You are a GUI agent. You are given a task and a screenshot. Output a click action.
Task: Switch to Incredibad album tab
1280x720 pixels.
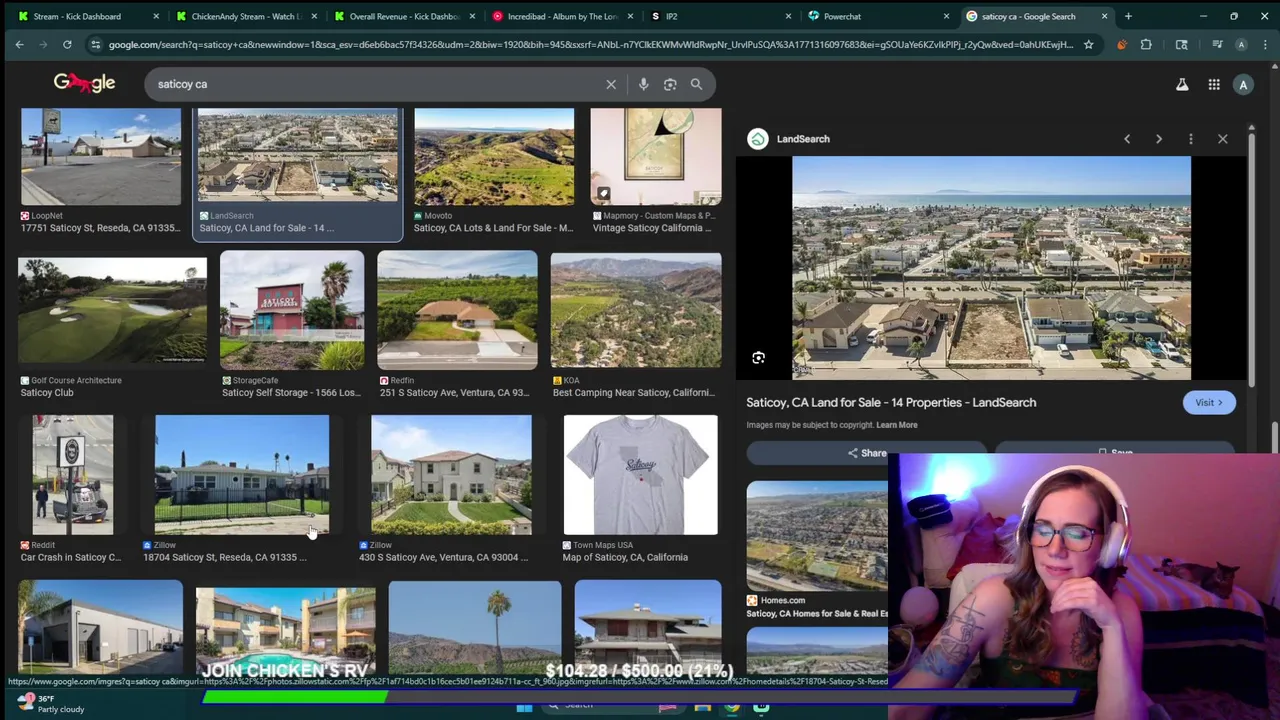(x=560, y=16)
